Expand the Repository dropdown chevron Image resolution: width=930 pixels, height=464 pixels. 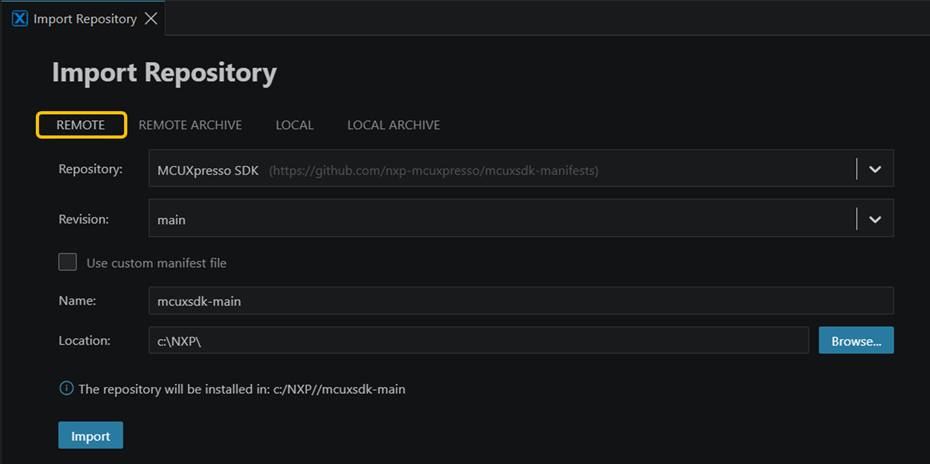pos(875,169)
